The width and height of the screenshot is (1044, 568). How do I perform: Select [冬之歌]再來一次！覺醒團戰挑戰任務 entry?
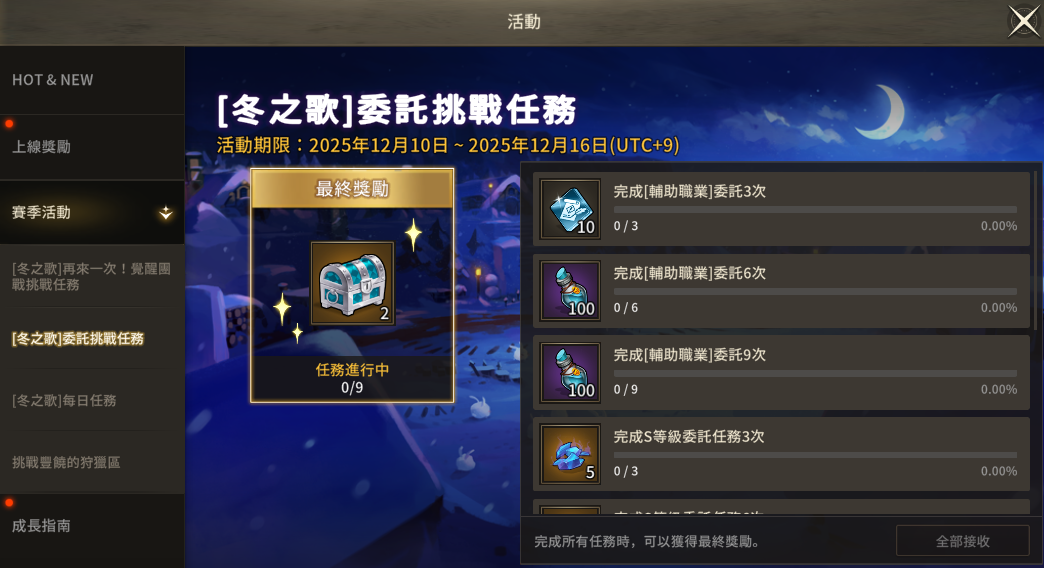point(92,276)
